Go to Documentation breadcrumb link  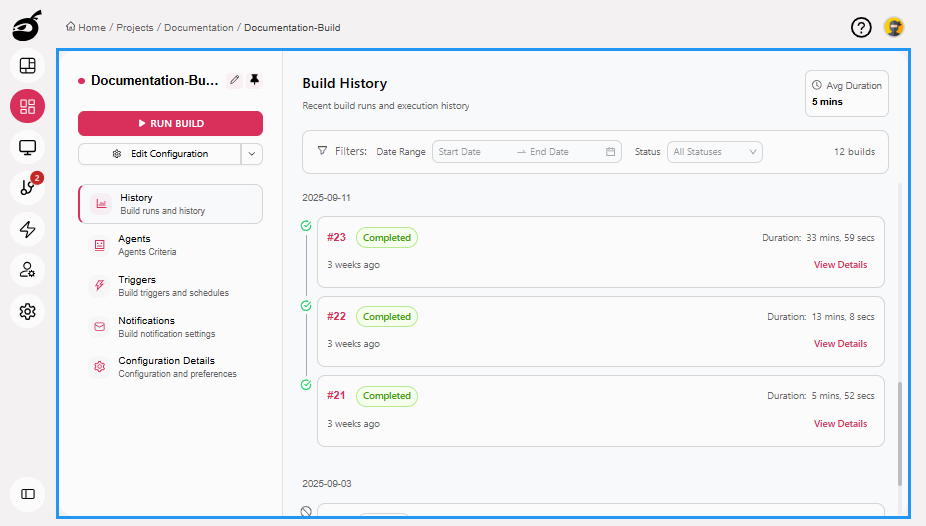coord(198,28)
